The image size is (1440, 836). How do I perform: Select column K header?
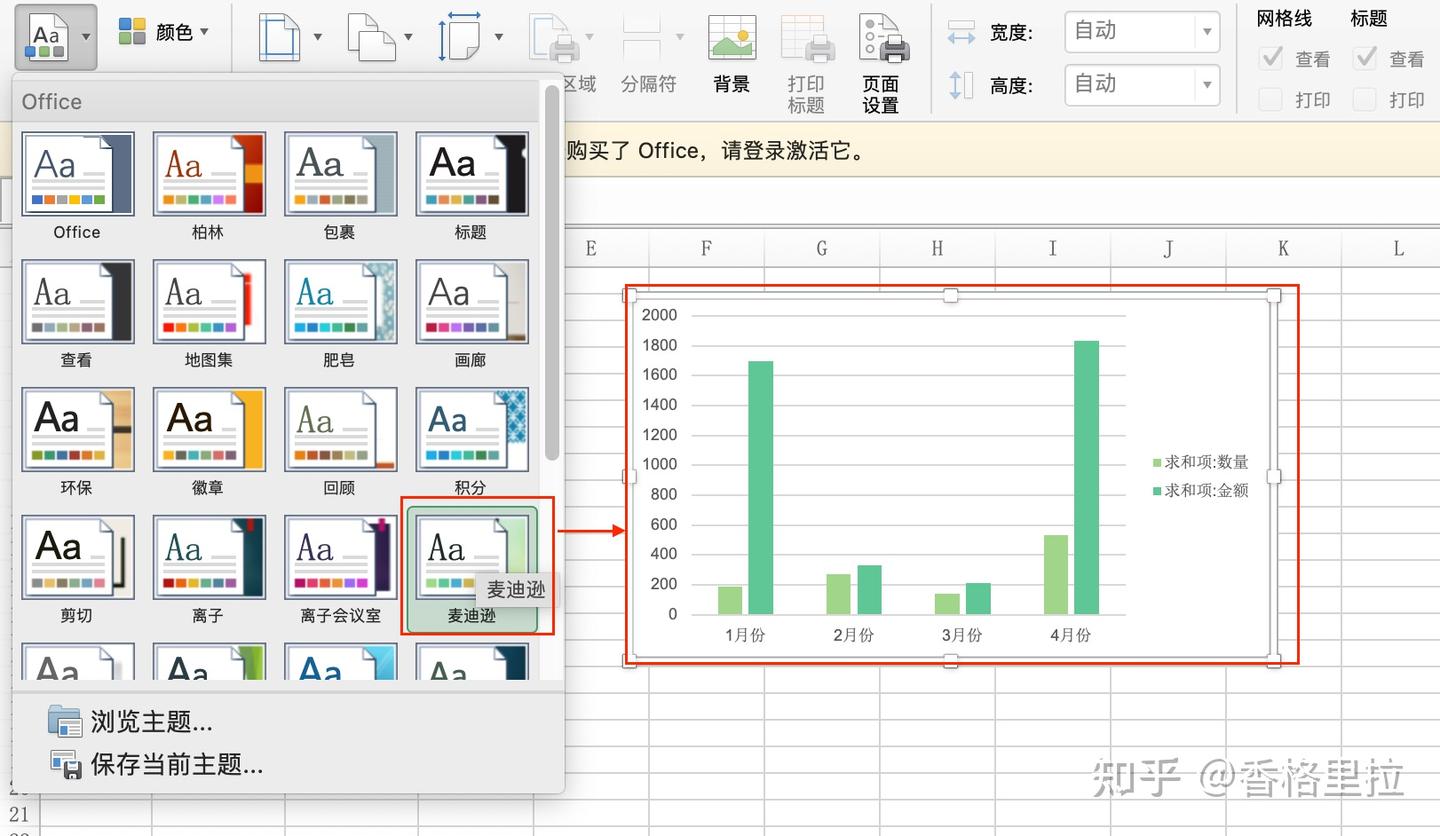(1283, 248)
